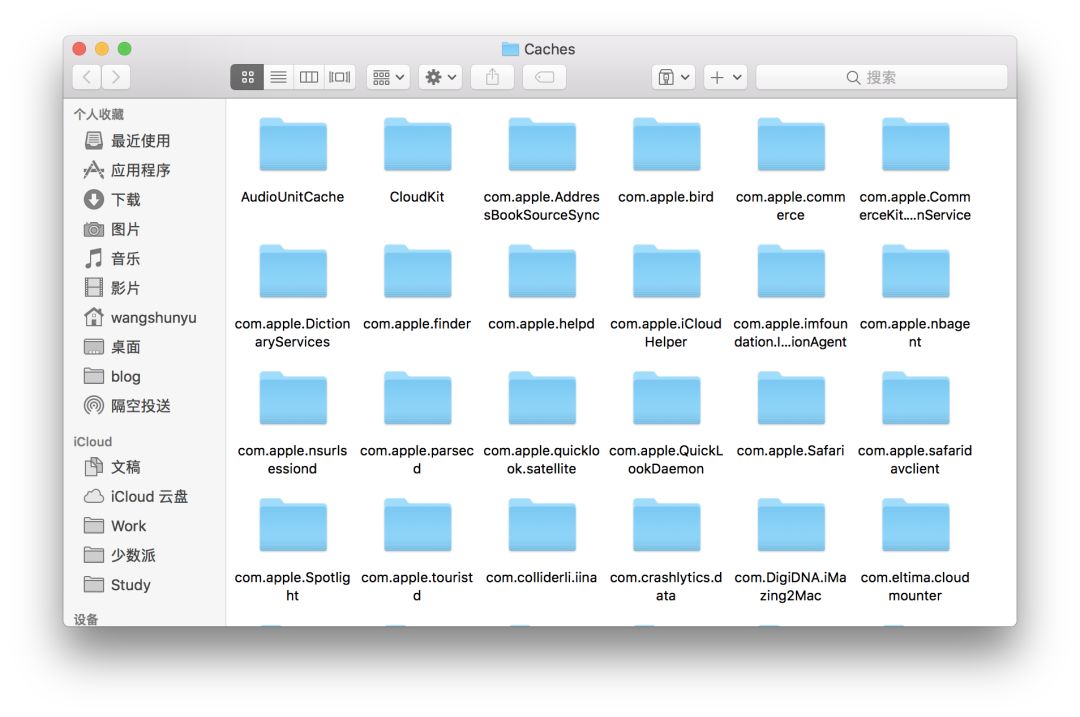Click the search field

pos(881,77)
